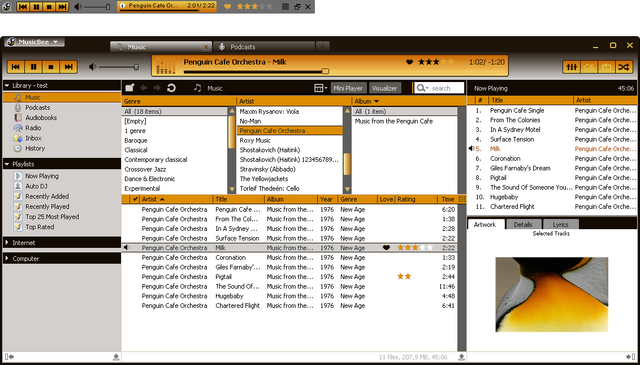Open Audiobooks in sidebar
This screenshot has width=640, height=365.
pyautogui.click(x=41, y=118)
